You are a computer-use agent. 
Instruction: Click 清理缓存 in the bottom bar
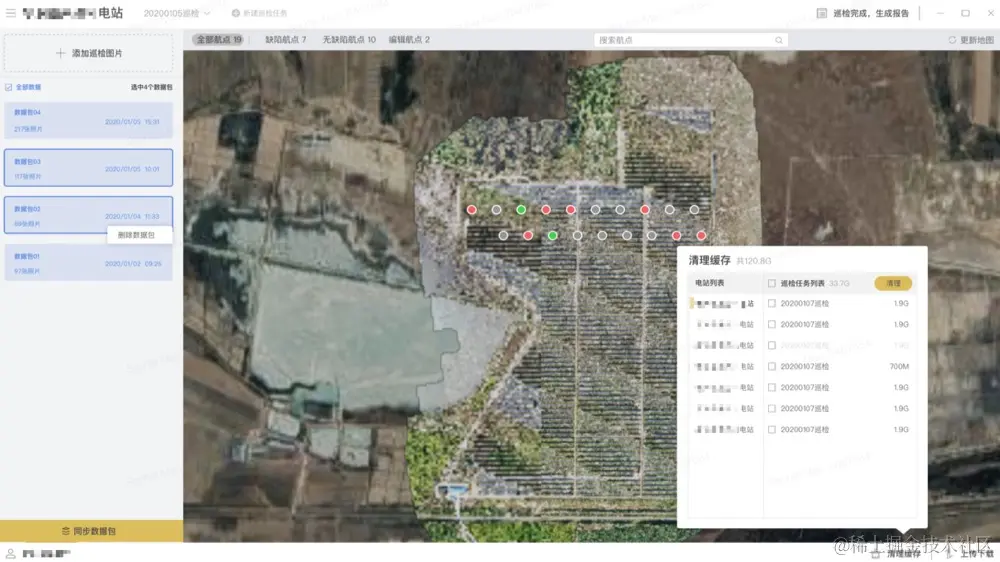tap(898, 554)
